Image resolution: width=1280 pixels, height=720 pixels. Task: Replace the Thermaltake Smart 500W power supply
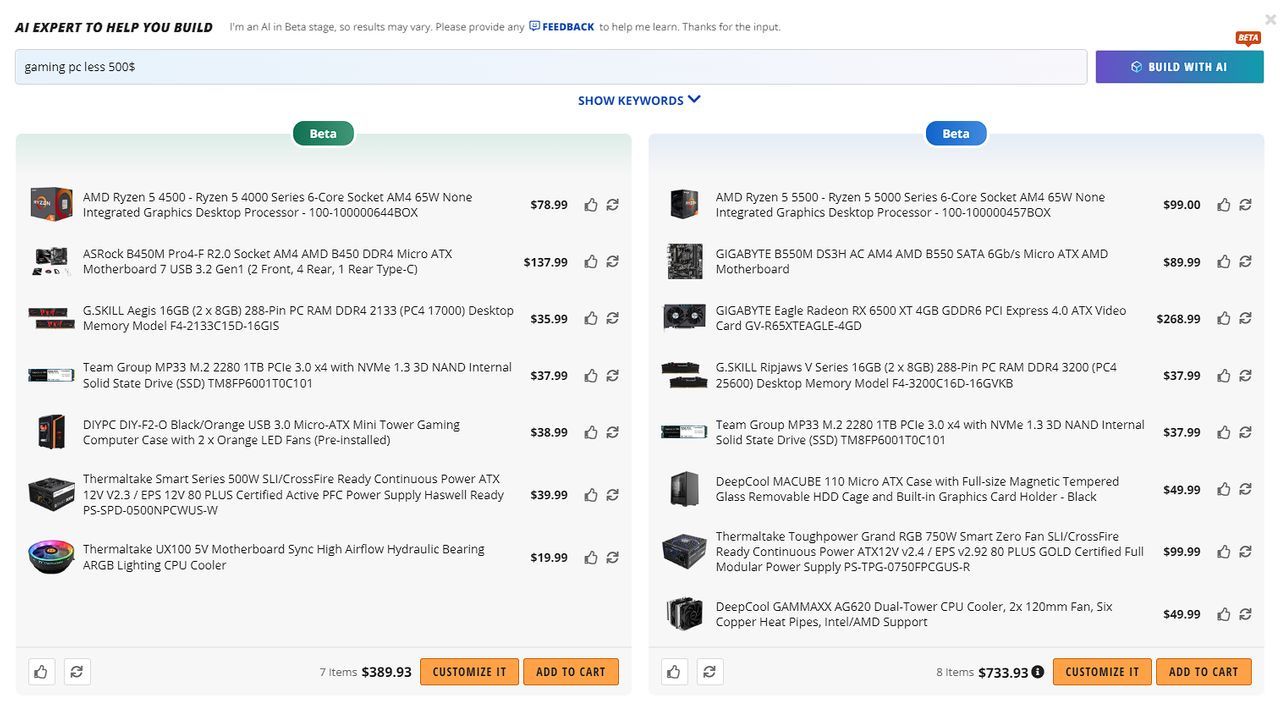(x=612, y=495)
